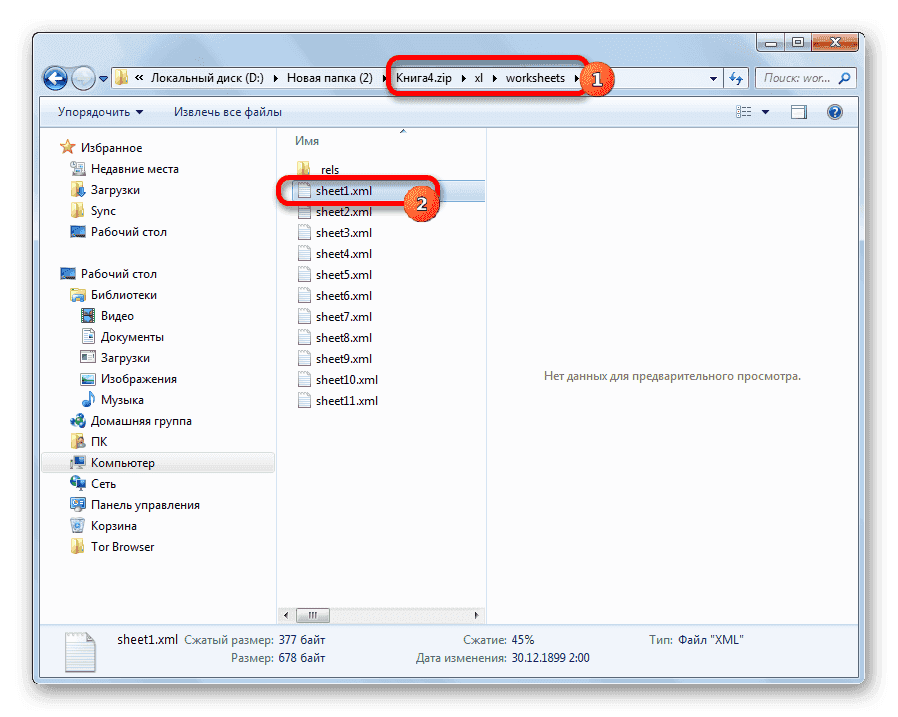898x717 pixels.
Task: Click the xl breadcrumb segment
Action: [479, 78]
